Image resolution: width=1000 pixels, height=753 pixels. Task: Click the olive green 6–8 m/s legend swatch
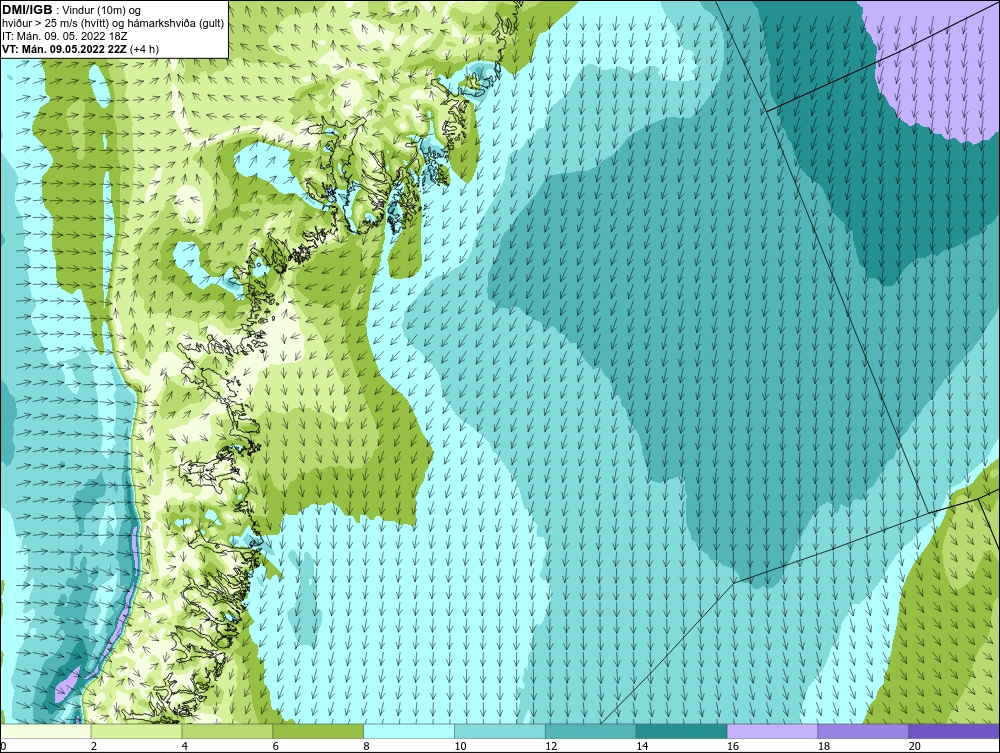point(318,731)
